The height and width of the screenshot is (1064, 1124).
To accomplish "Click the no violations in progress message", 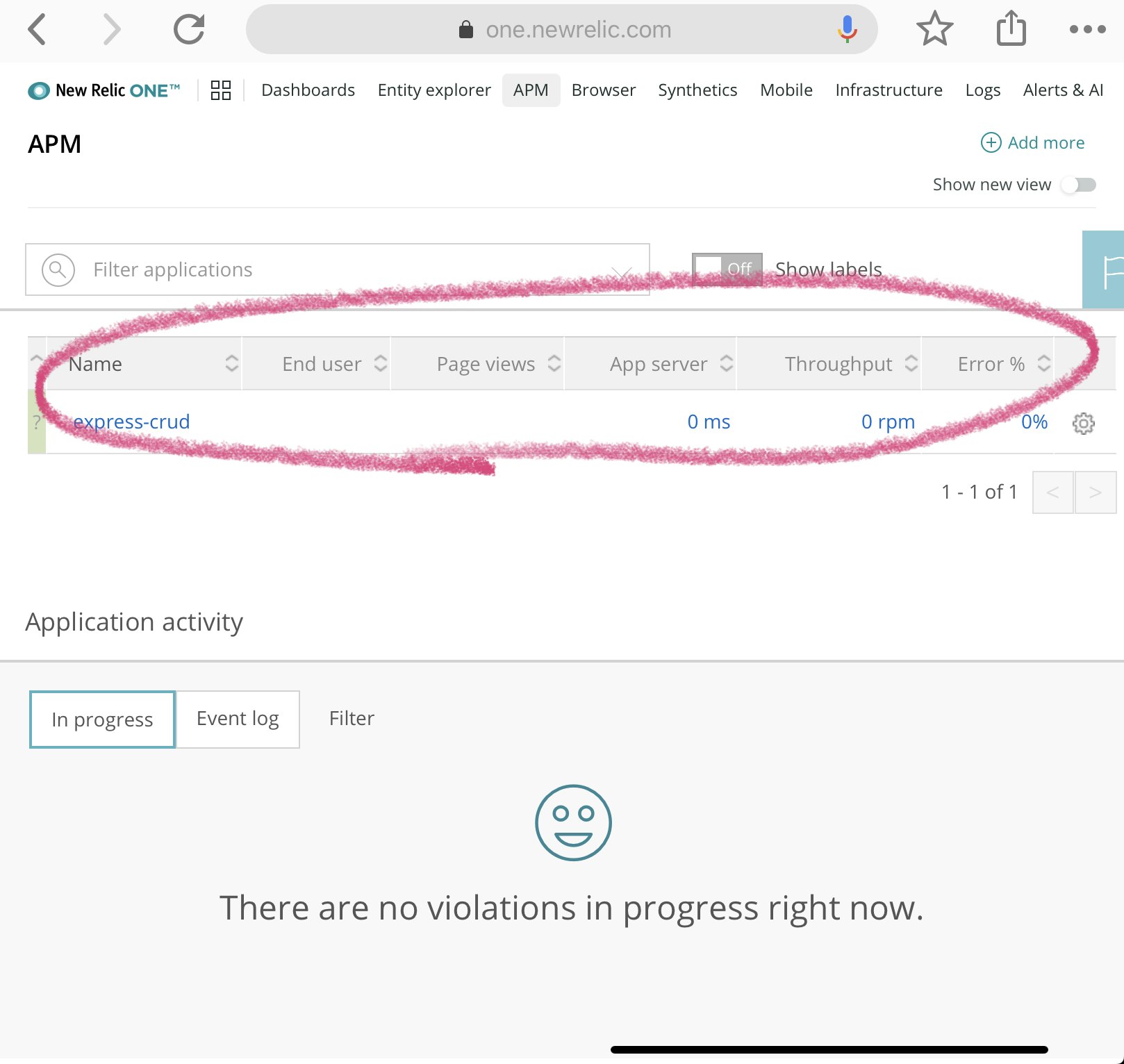I will pyautogui.click(x=572, y=908).
